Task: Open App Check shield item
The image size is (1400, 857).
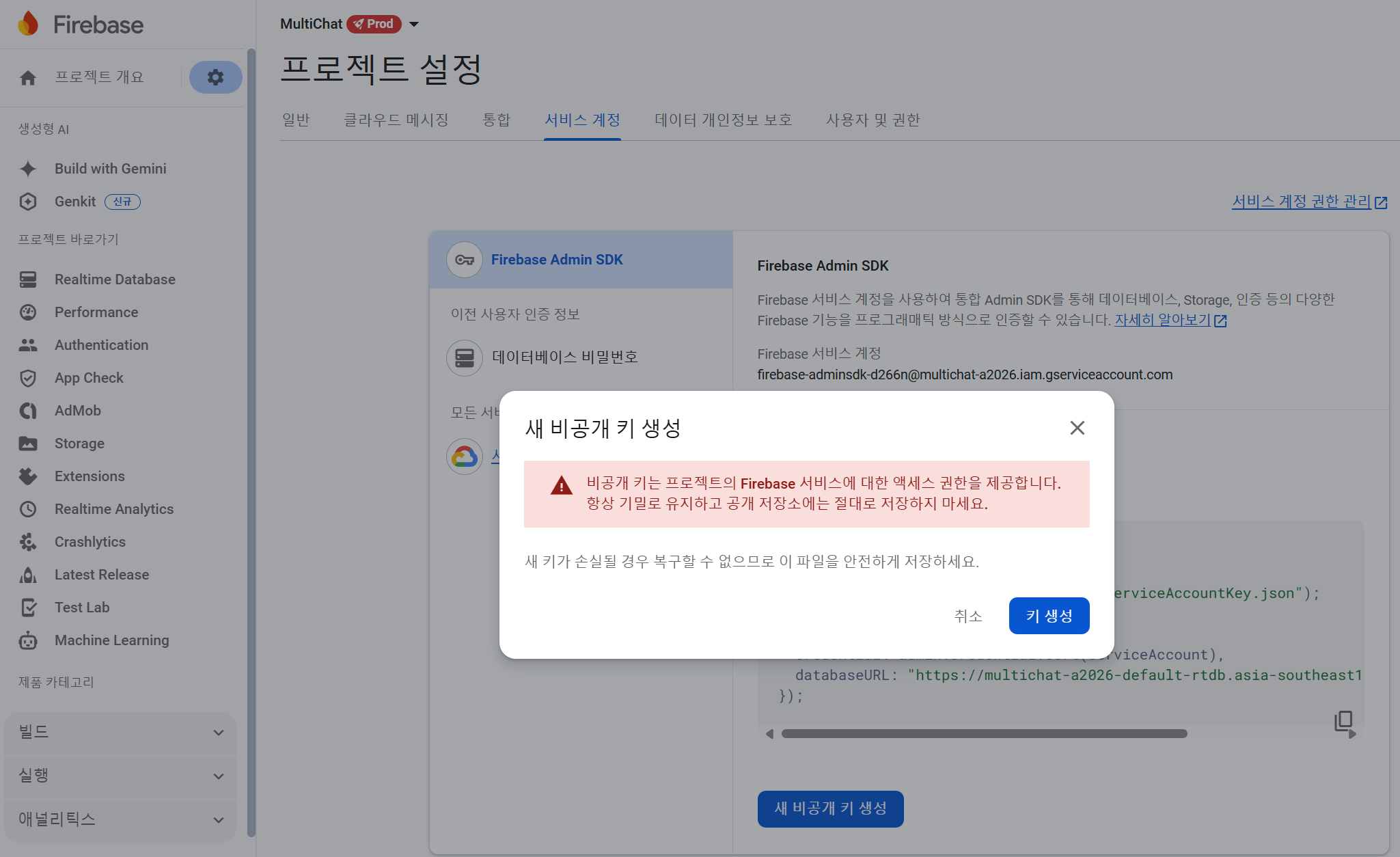Action: 89,378
